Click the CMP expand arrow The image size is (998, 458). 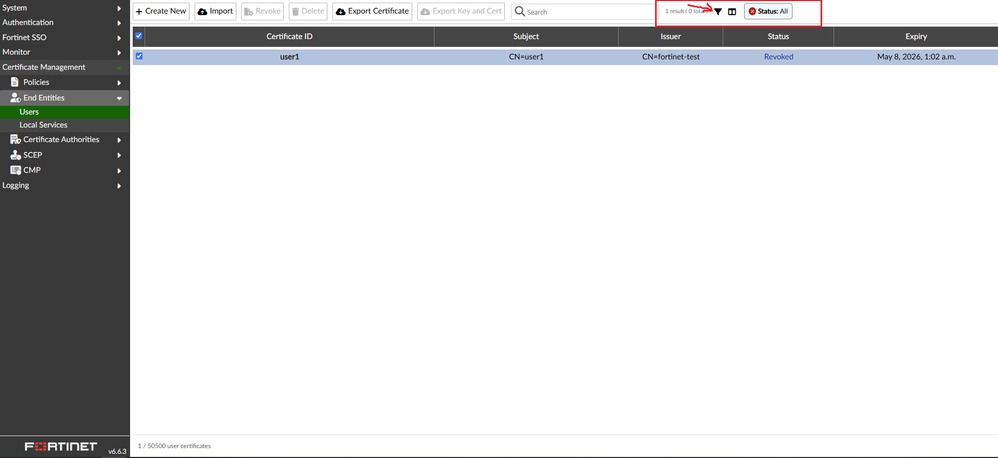[119, 170]
